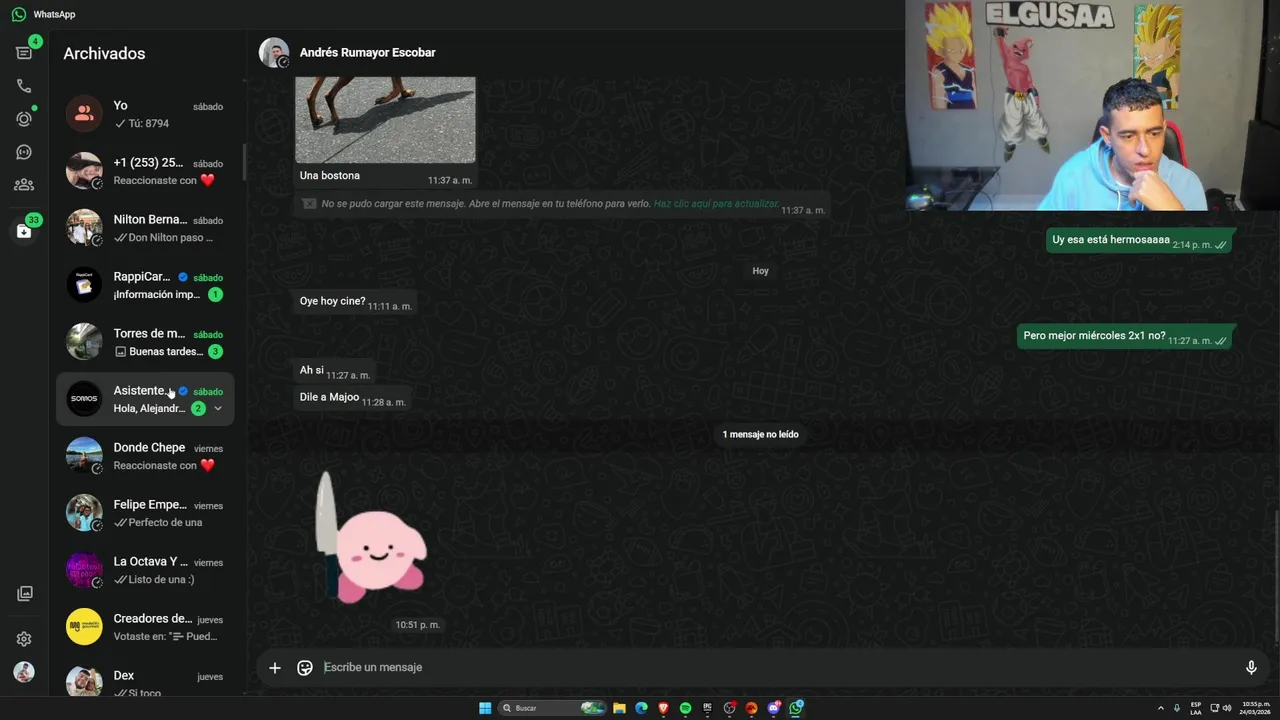
Task: Expand the Asistente chat options chevron
Action: (x=218, y=408)
